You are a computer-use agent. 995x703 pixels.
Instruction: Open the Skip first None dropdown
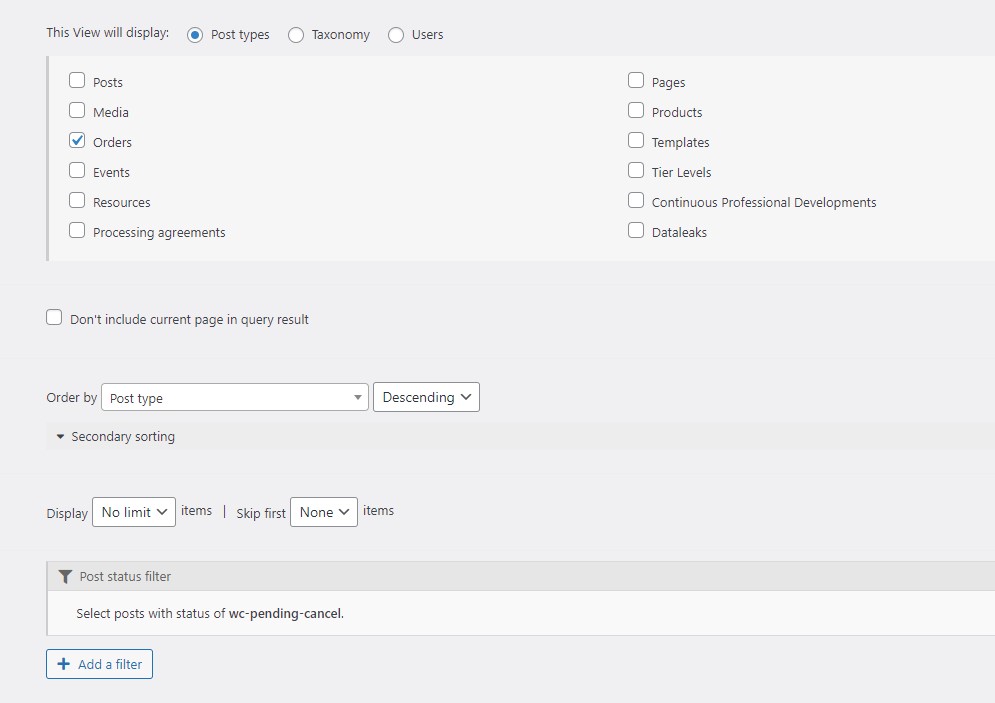324,512
